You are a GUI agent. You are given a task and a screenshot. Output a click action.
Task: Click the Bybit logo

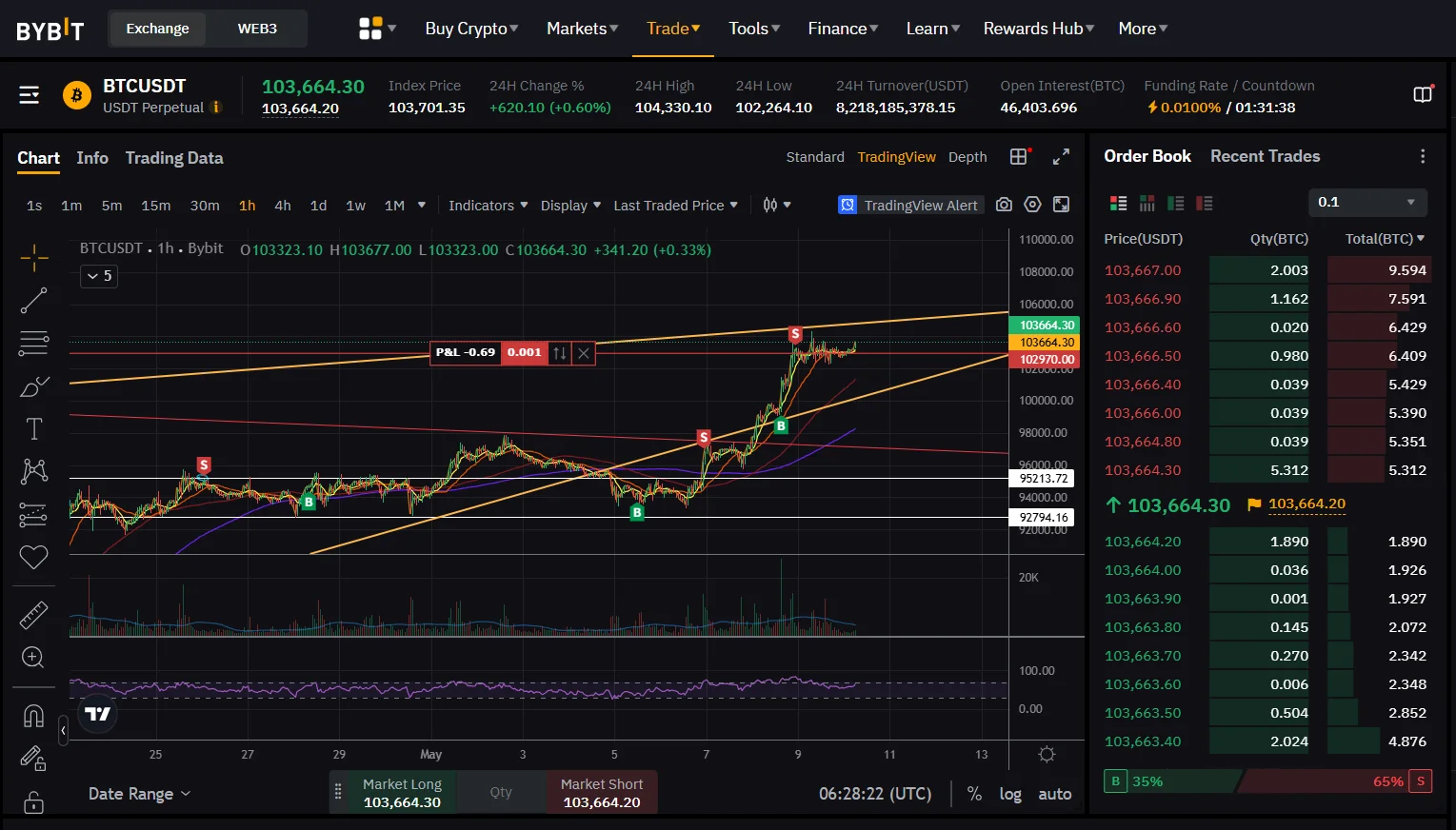pos(50,30)
